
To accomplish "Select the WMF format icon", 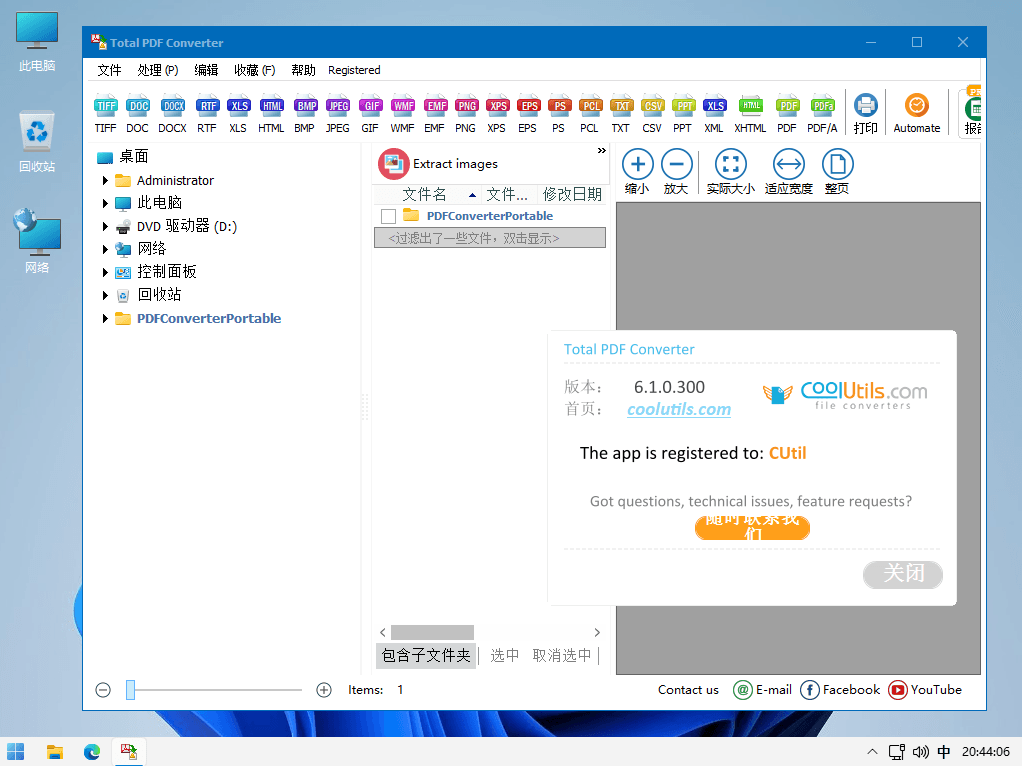I will pos(403,114).
